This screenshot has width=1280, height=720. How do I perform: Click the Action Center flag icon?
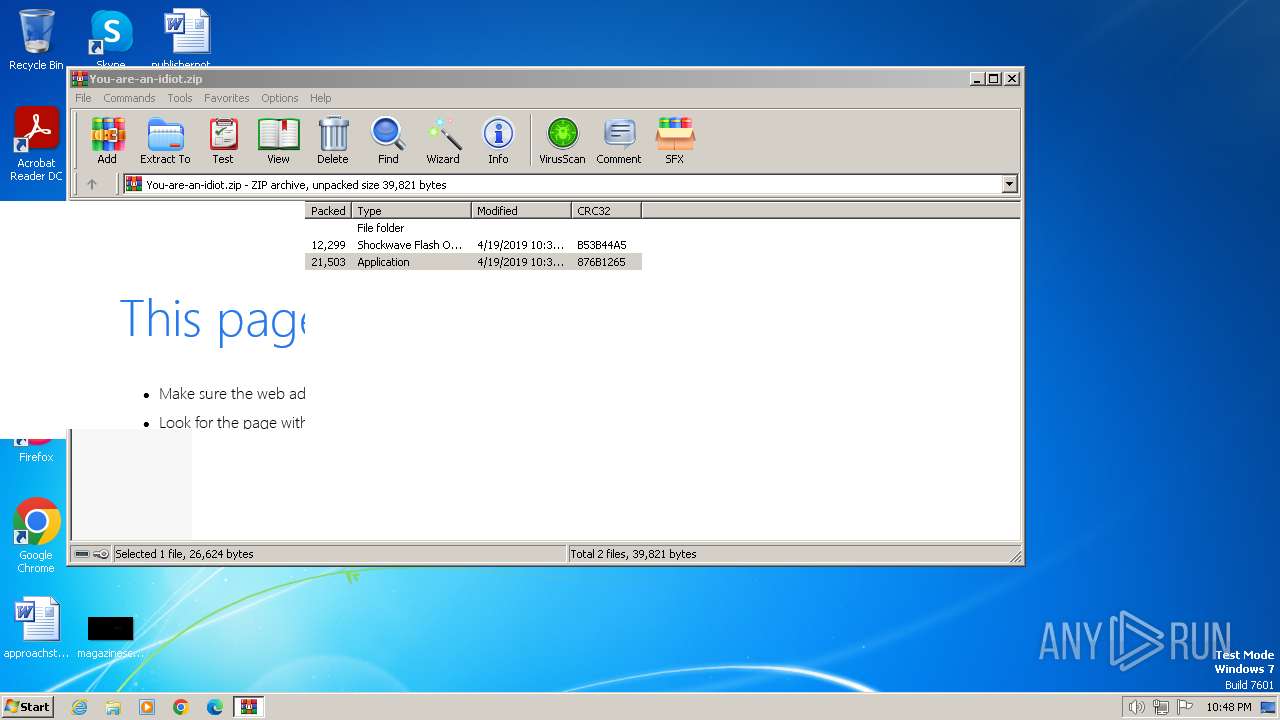(x=1184, y=707)
